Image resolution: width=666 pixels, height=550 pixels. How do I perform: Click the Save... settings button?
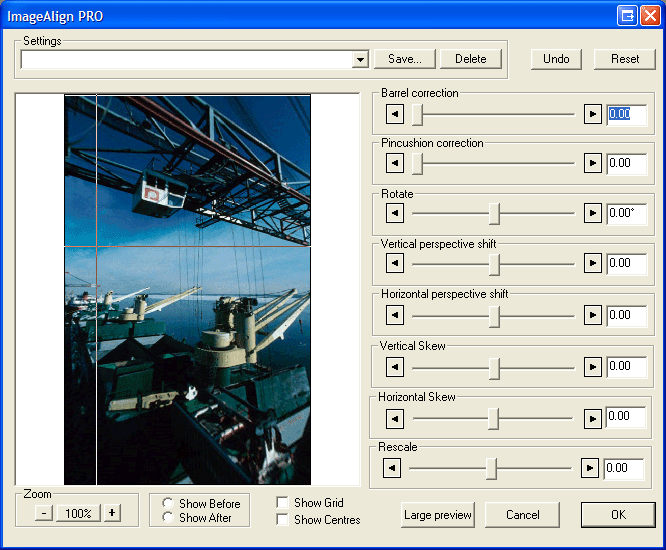(405, 59)
